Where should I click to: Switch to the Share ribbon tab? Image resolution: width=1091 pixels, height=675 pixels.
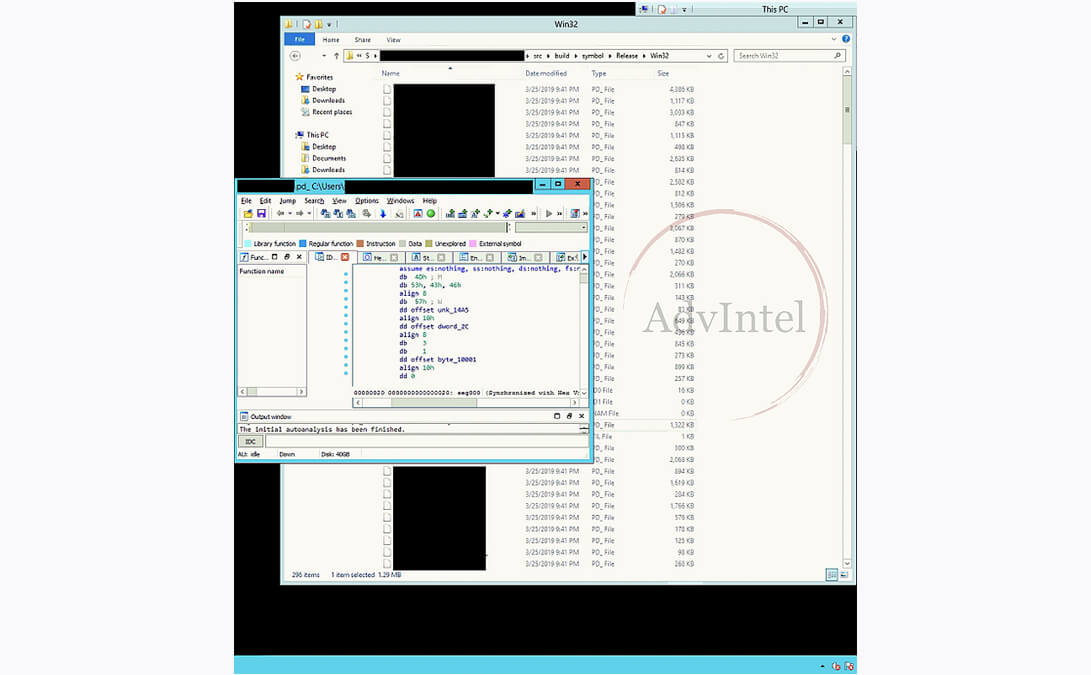point(362,40)
